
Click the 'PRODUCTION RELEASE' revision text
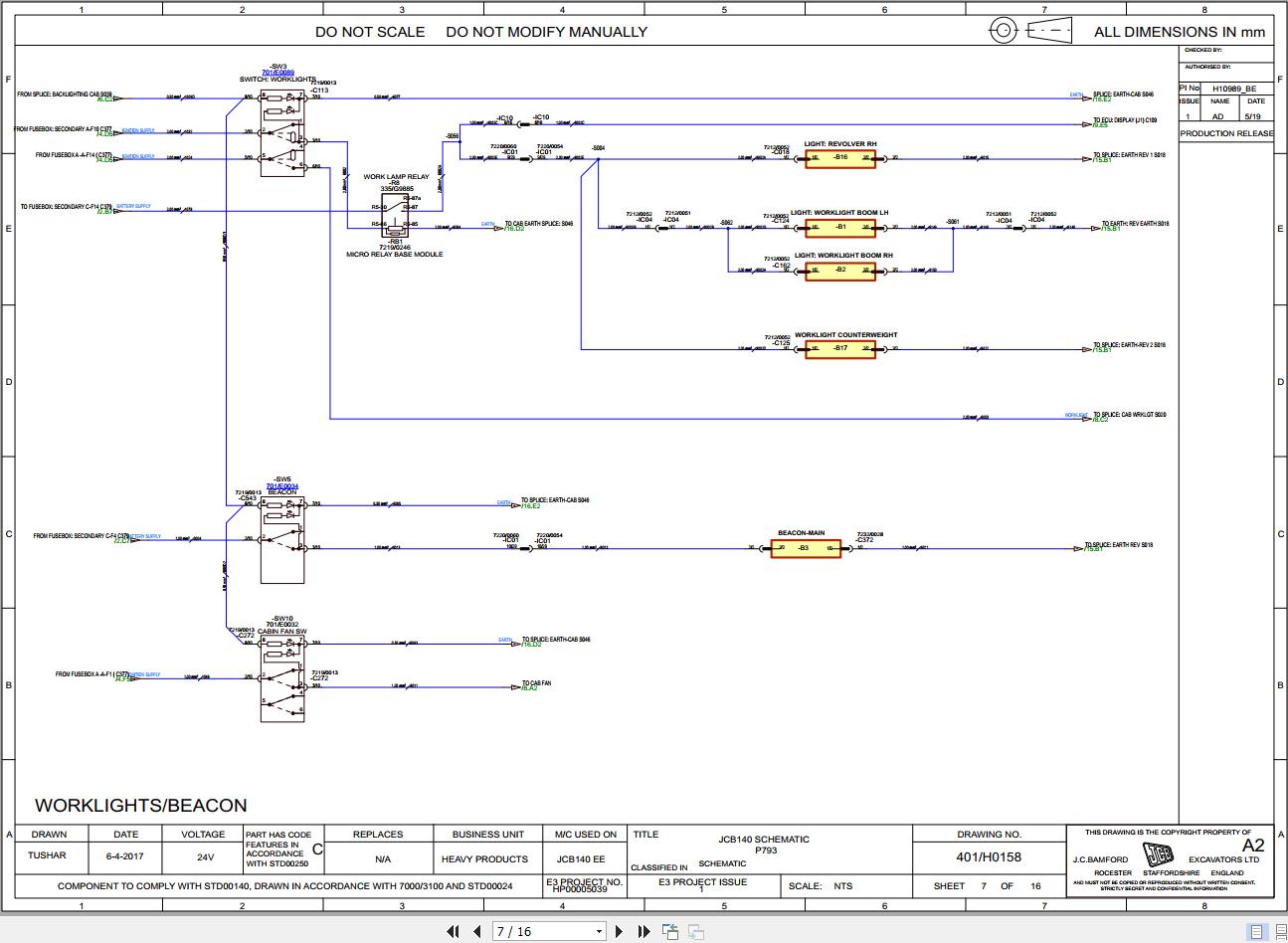click(1226, 133)
